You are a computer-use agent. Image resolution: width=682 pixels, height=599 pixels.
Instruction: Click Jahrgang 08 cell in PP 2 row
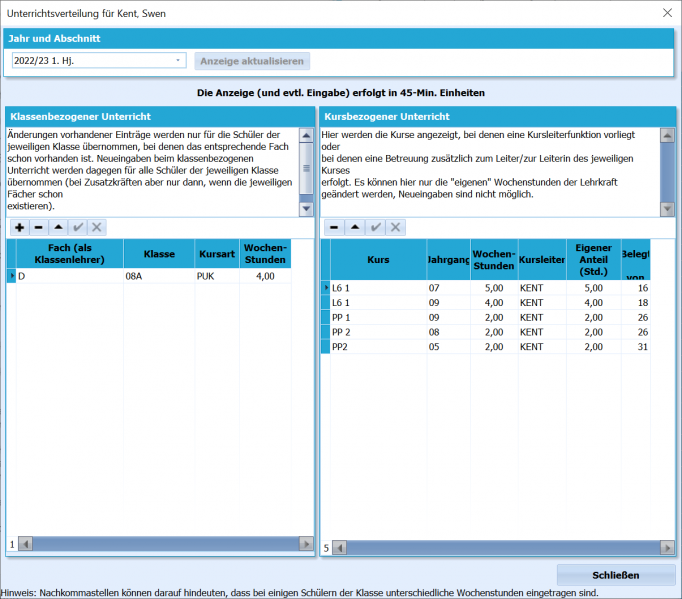coord(448,332)
